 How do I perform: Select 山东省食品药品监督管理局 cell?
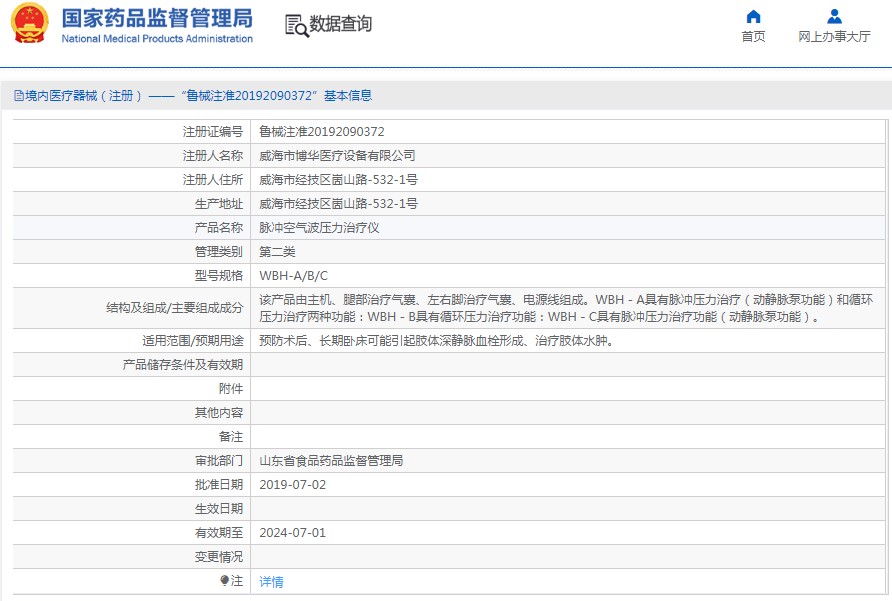(331, 460)
